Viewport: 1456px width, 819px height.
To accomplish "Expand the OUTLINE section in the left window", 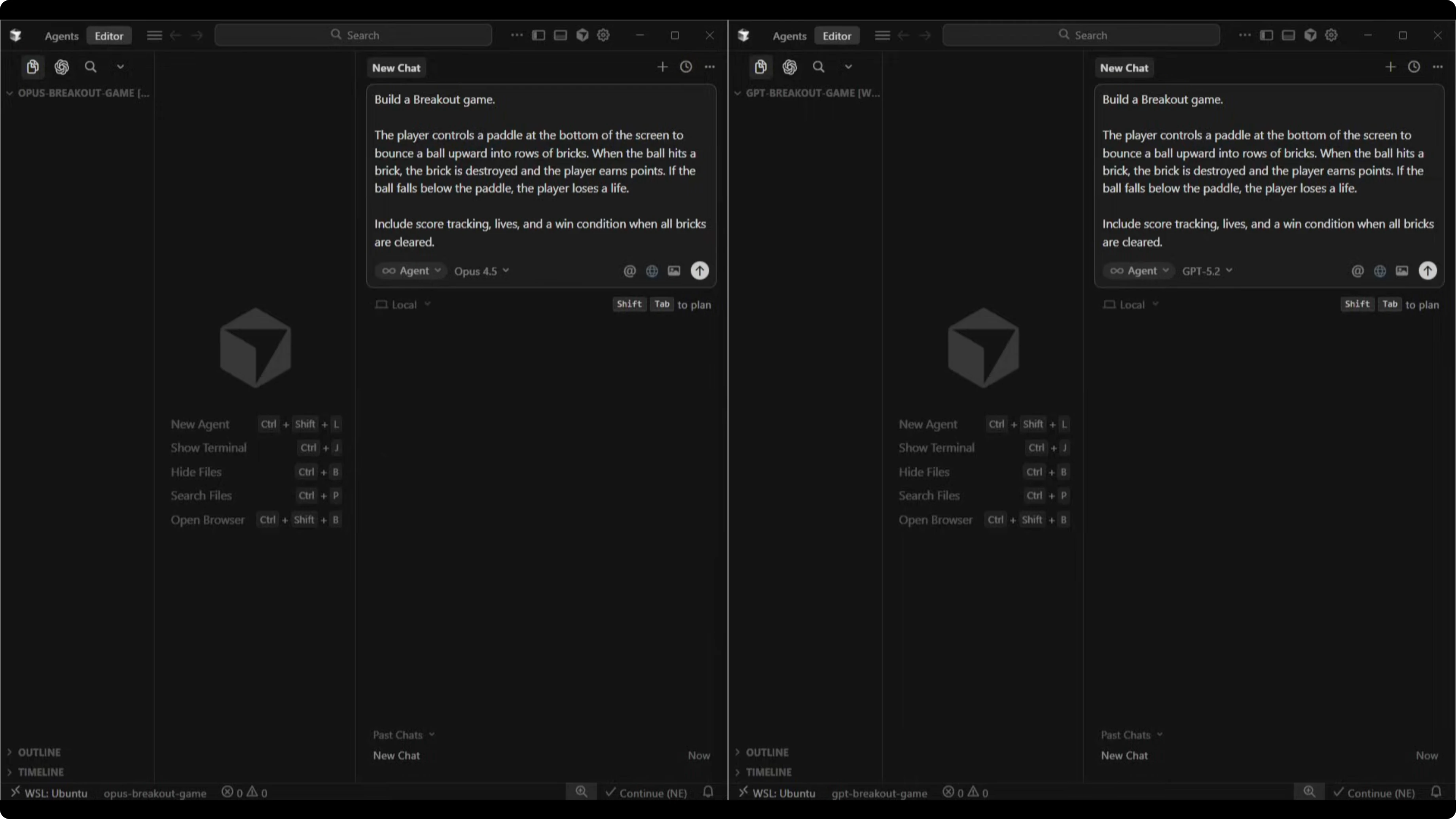I will pos(38,752).
